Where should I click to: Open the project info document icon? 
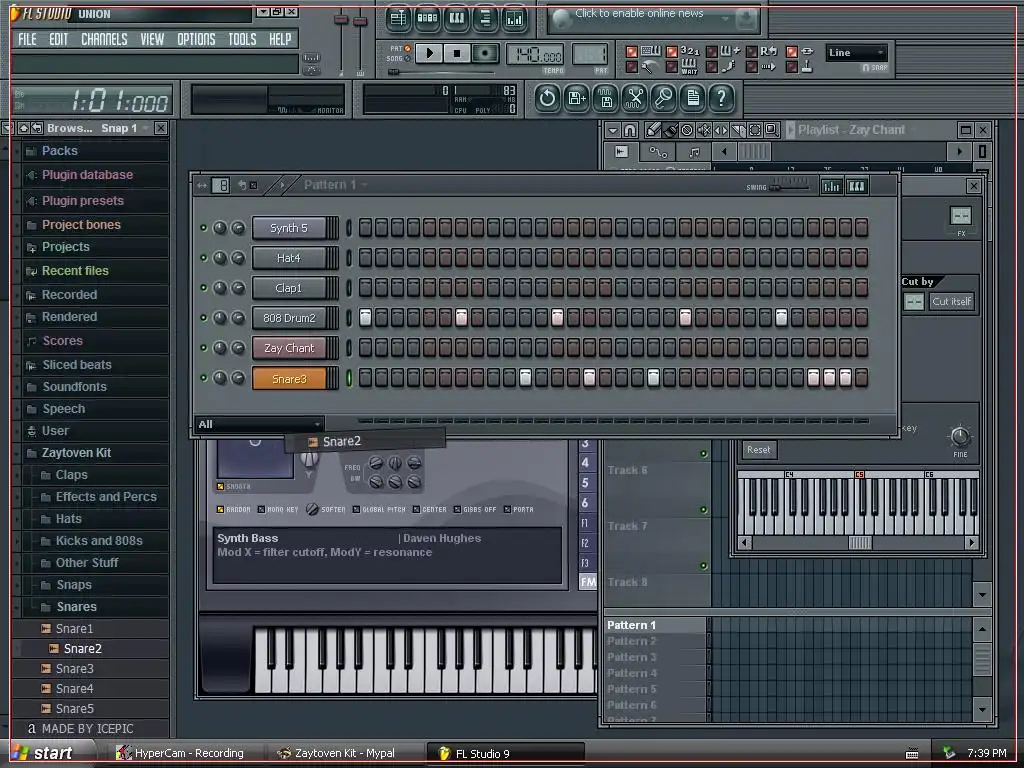(693, 99)
